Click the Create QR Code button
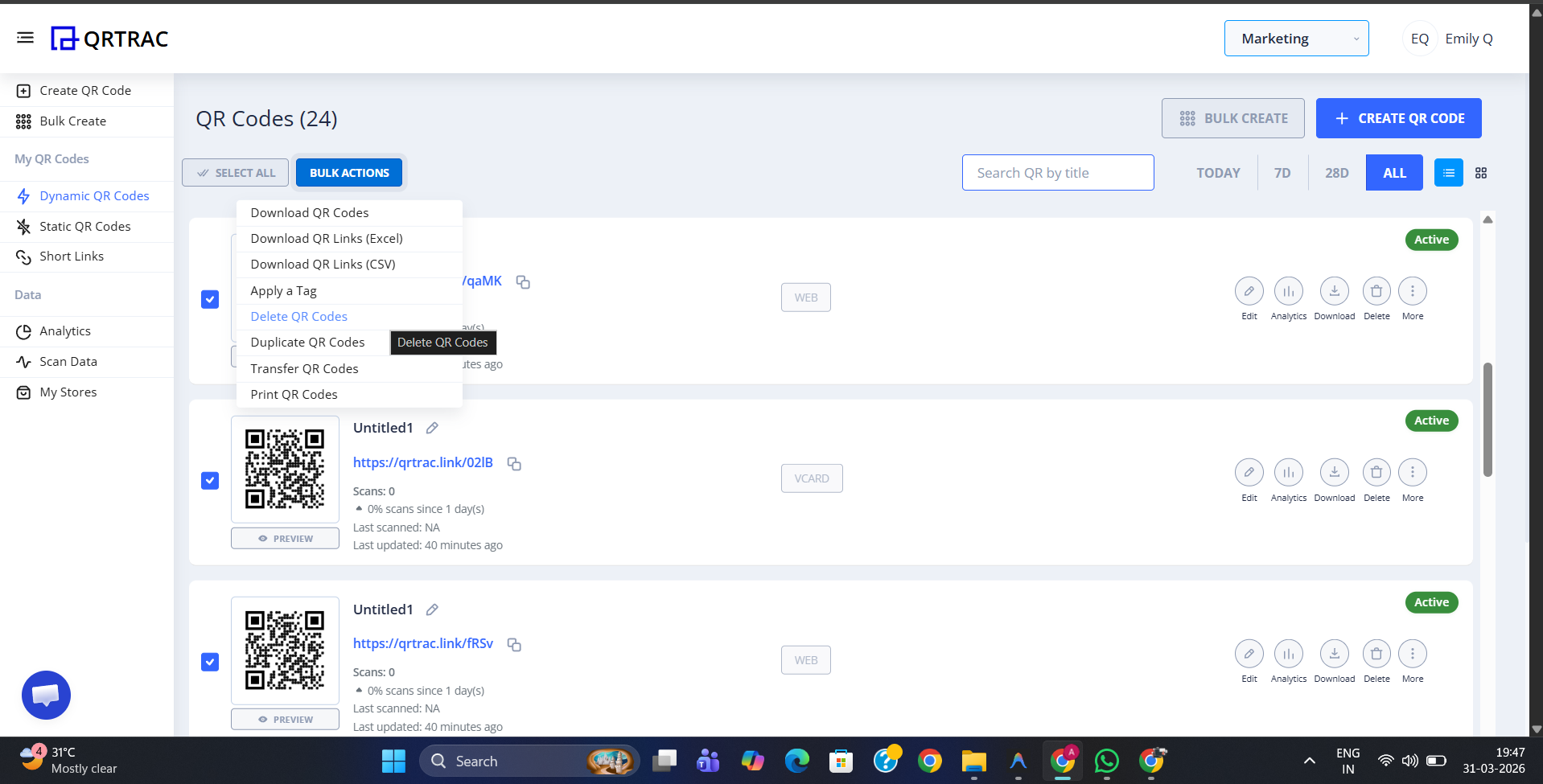Image resolution: width=1543 pixels, height=784 pixels. point(1398,117)
